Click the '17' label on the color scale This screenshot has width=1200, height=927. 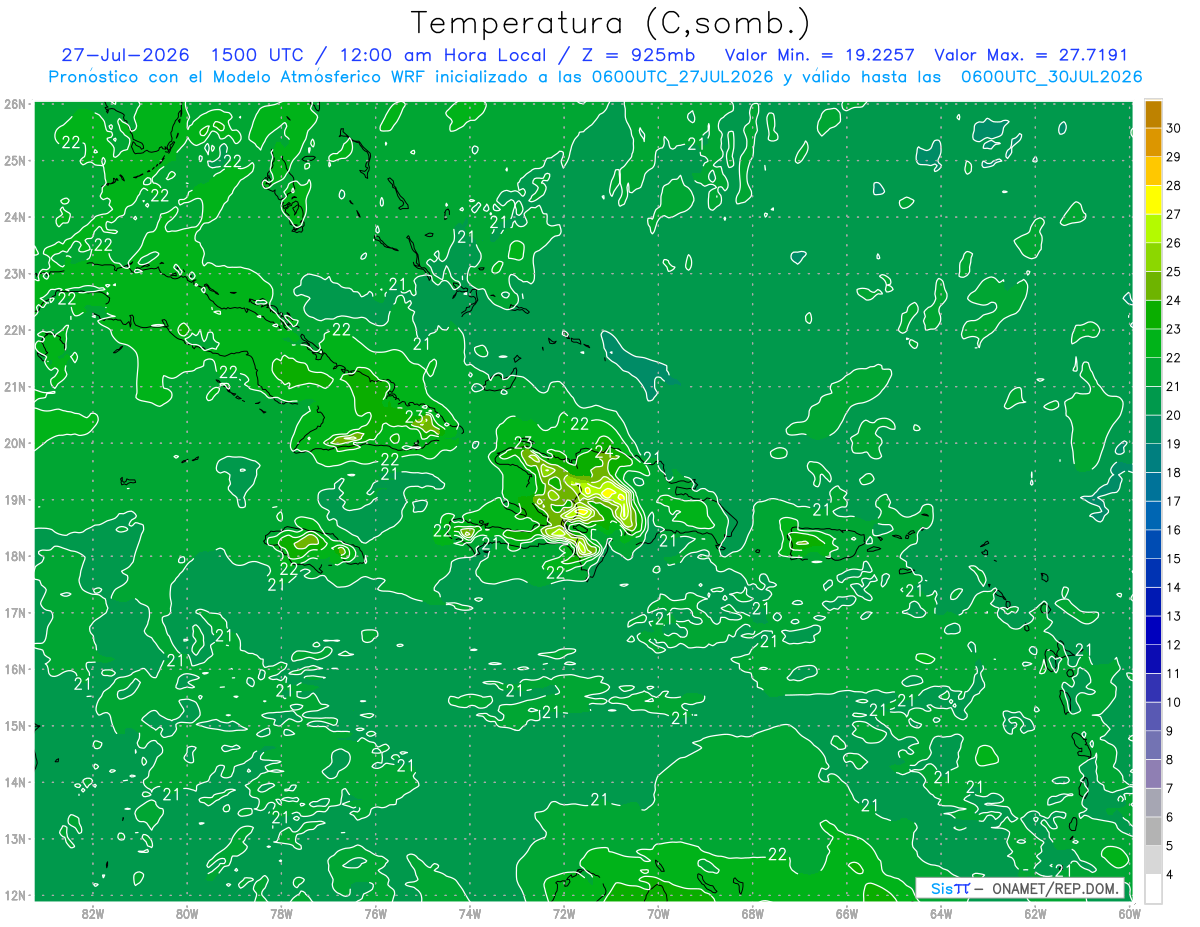(x=1174, y=501)
